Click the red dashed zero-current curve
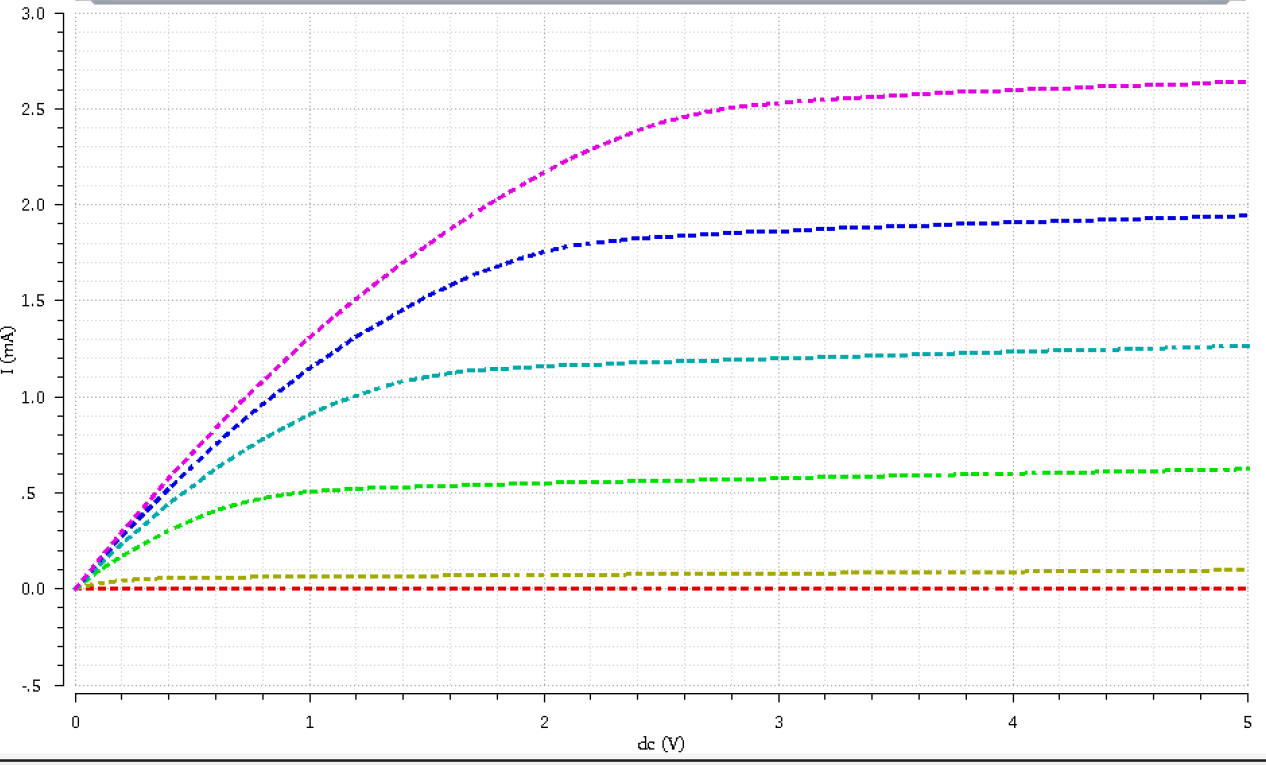This screenshot has width=1266, height=765. 900,589
